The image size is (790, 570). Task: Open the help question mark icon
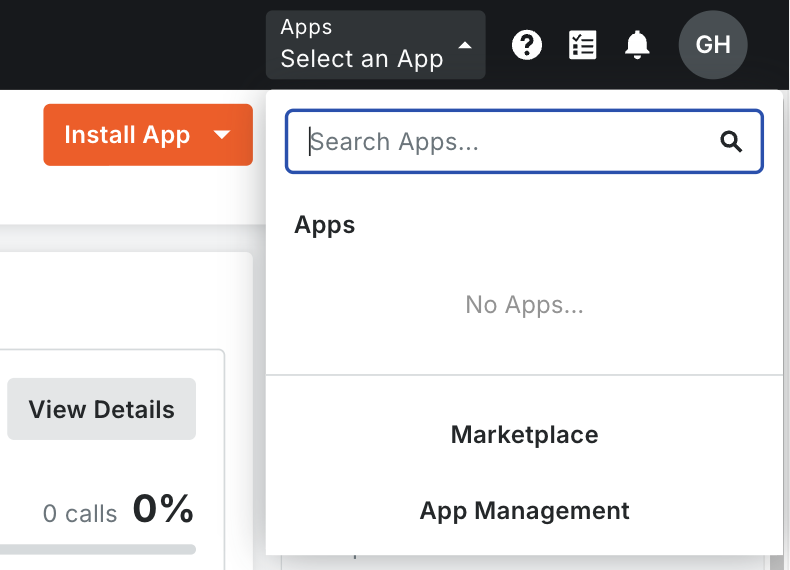point(526,45)
